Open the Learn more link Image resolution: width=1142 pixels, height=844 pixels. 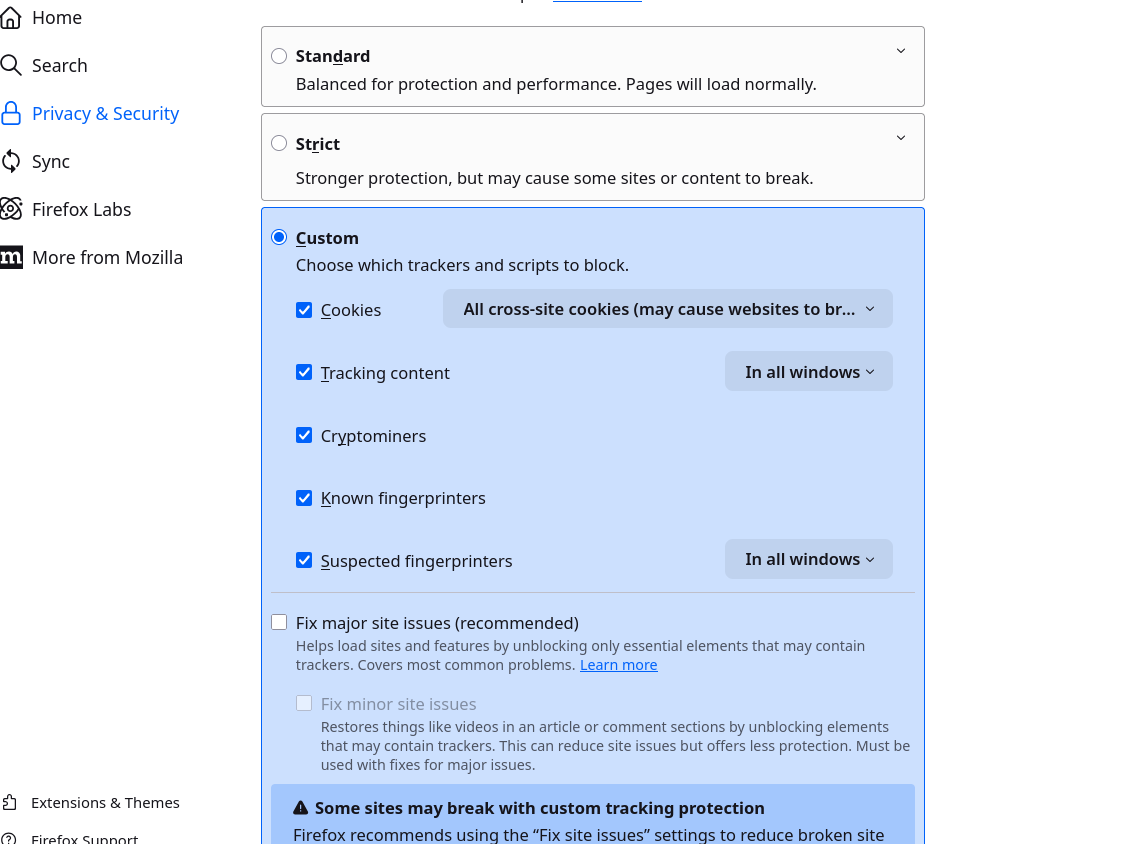click(x=618, y=665)
